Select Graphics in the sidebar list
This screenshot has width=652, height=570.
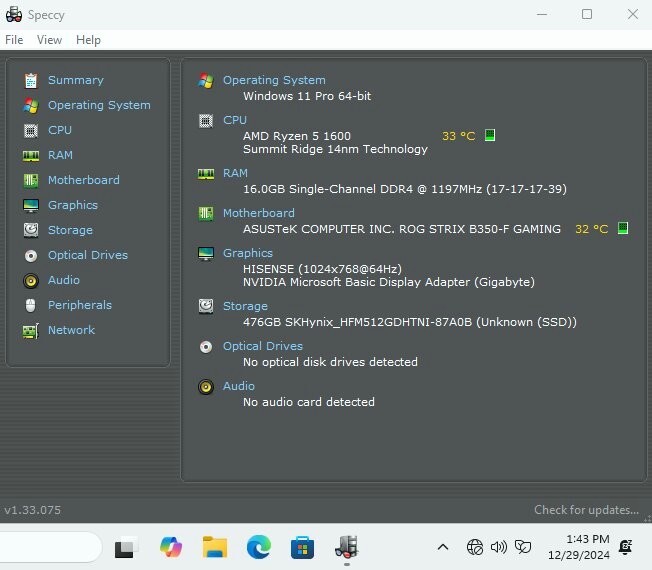[73, 205]
